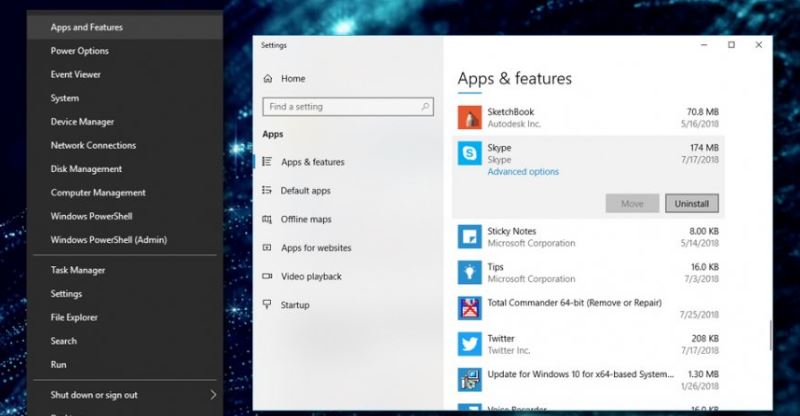Open Disk Management from the menu
The width and height of the screenshot is (800, 416).
[125, 169]
